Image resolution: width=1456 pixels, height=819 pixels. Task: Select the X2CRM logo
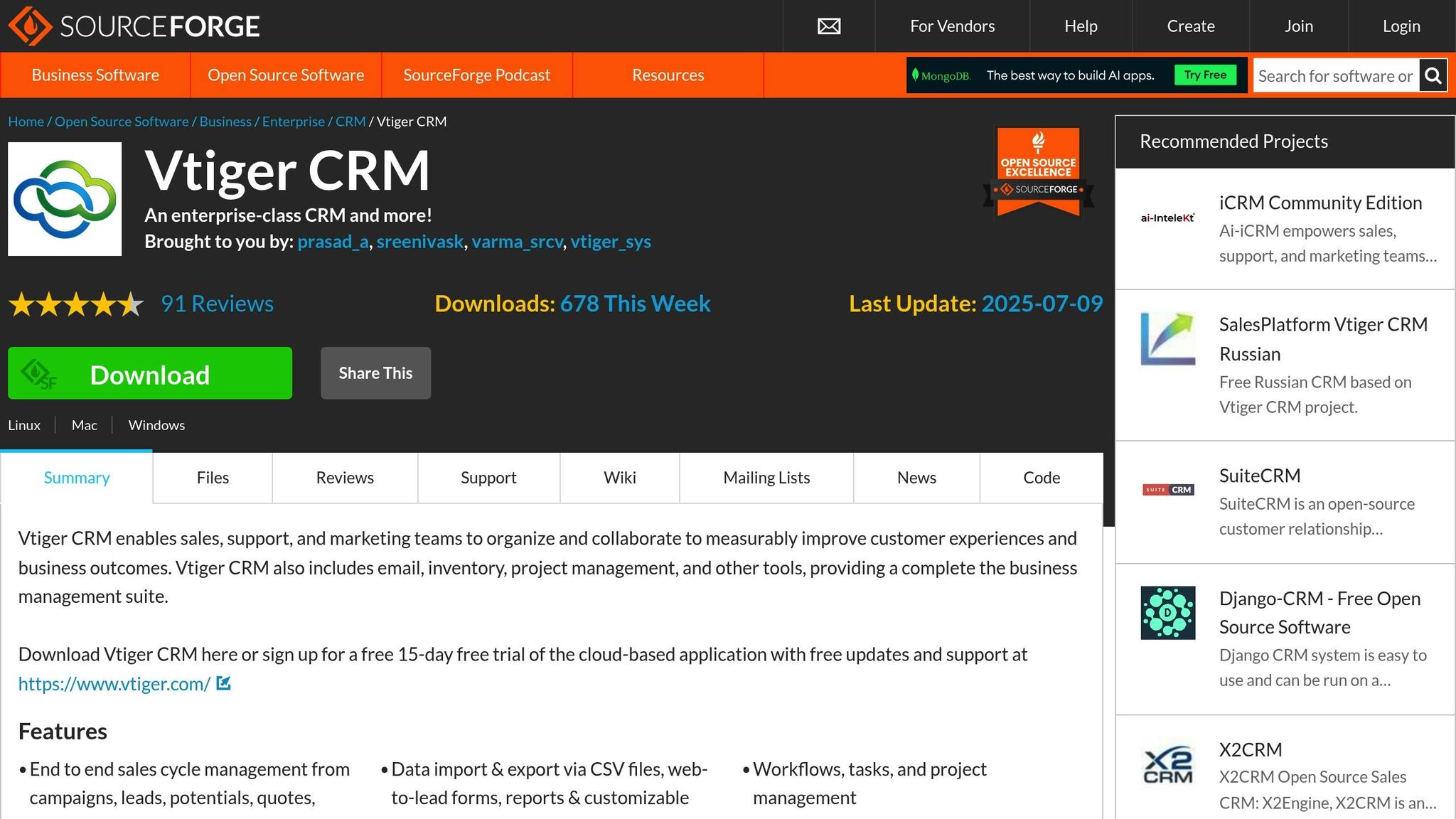coord(1169,764)
